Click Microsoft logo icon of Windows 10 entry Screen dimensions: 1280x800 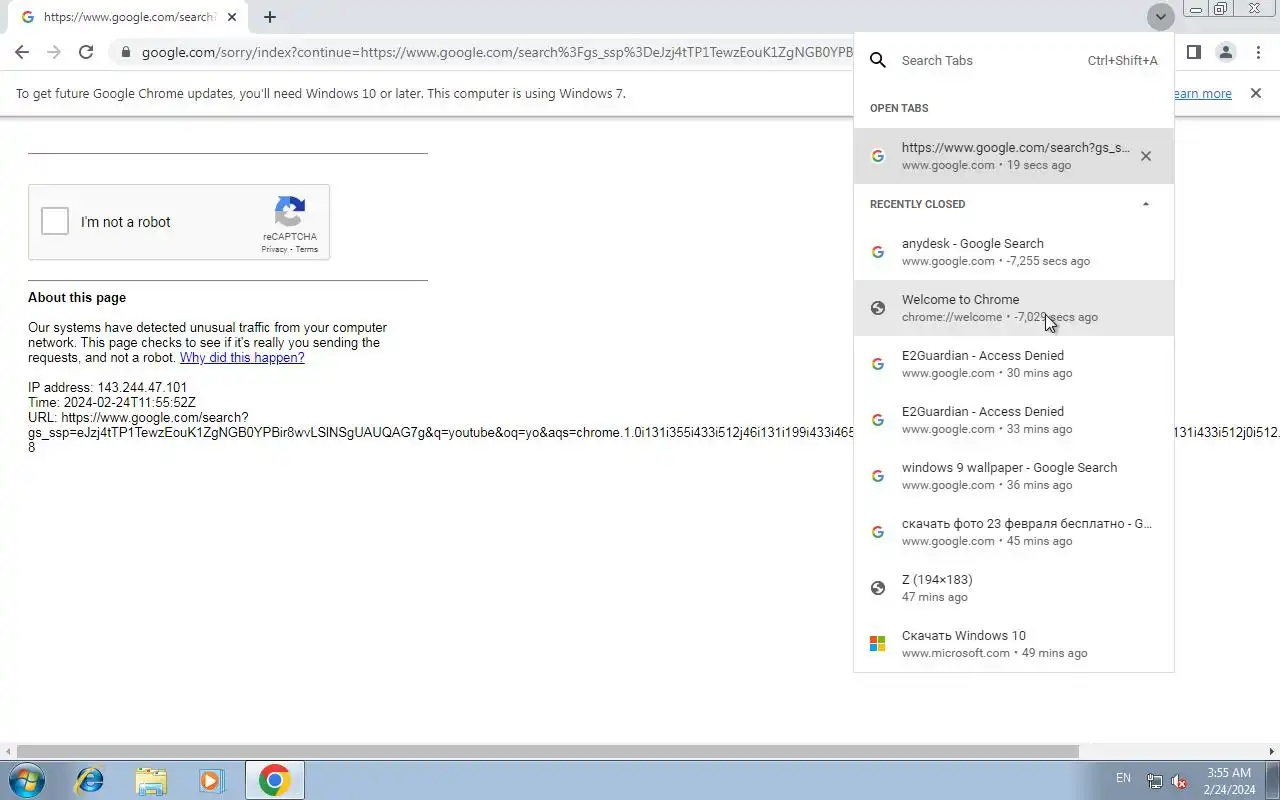pos(877,644)
